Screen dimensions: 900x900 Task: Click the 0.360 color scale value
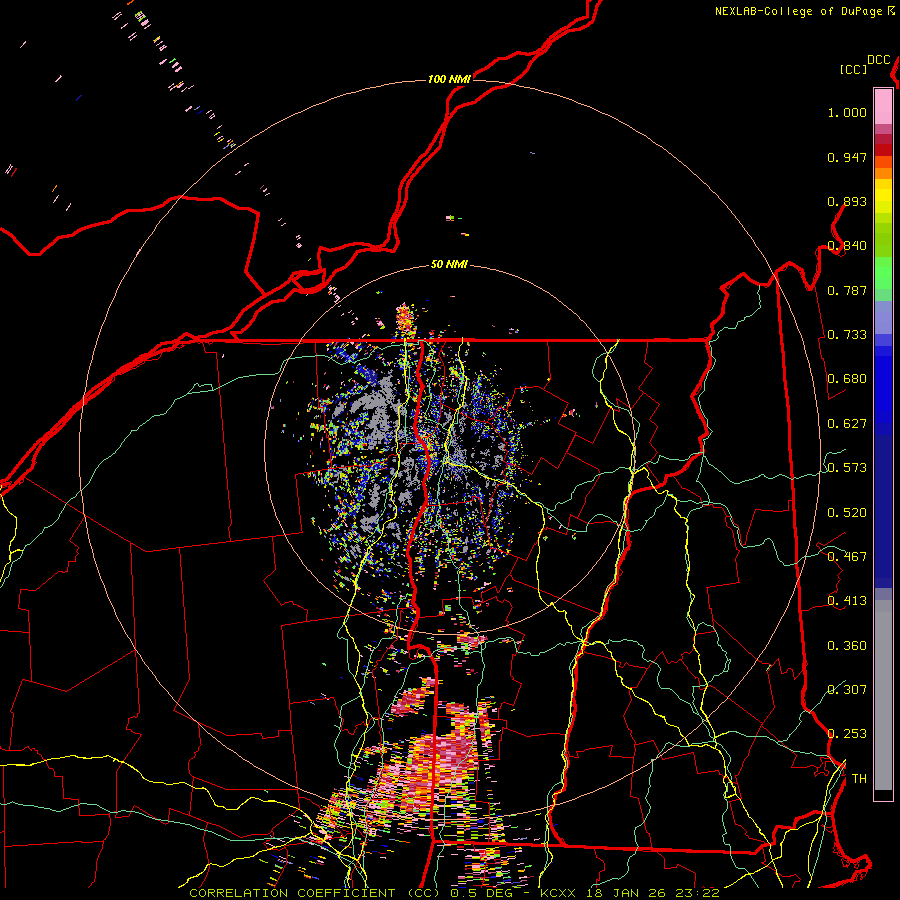847,646
